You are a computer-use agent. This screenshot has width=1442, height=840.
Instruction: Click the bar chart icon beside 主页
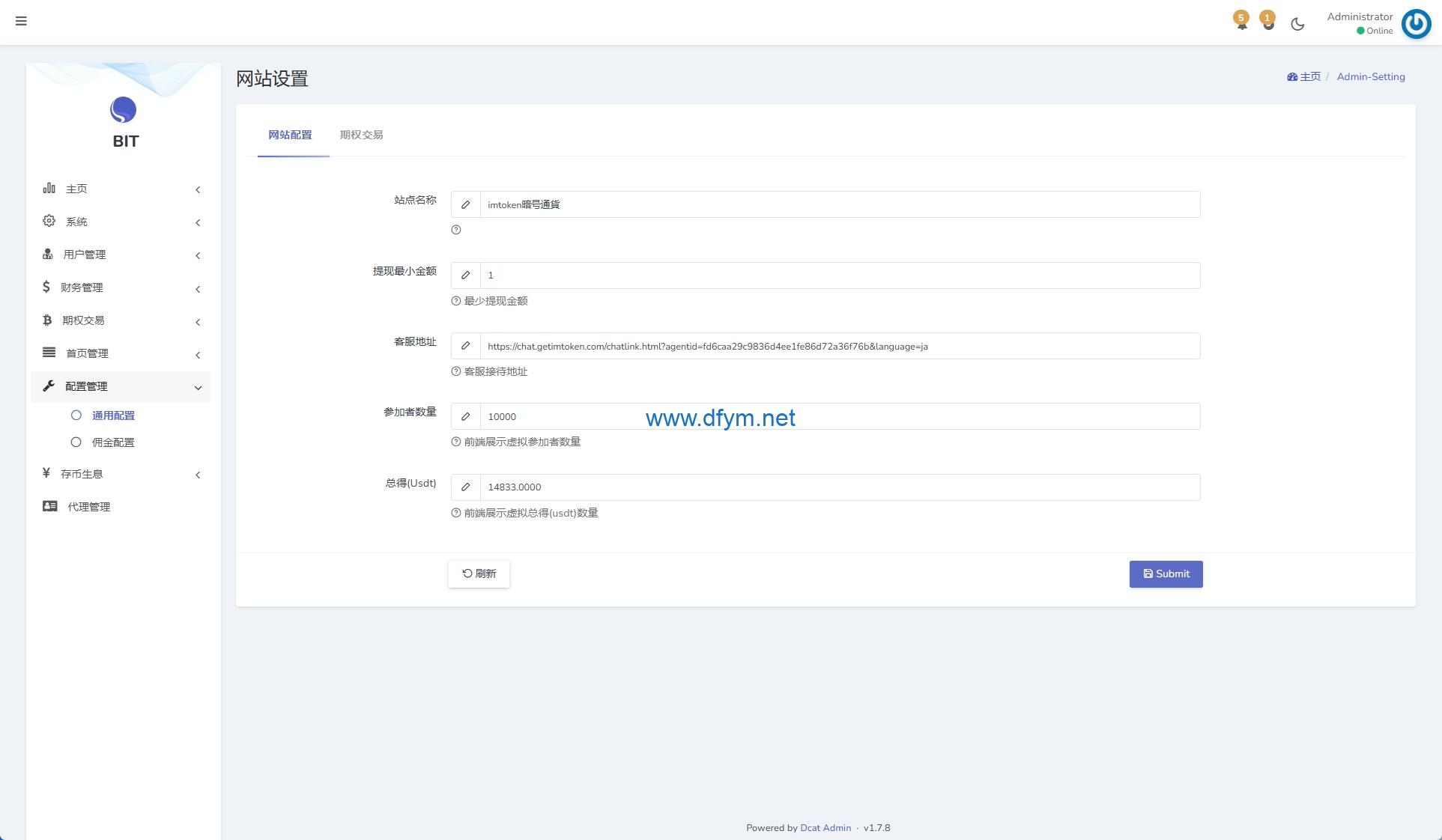pos(49,188)
